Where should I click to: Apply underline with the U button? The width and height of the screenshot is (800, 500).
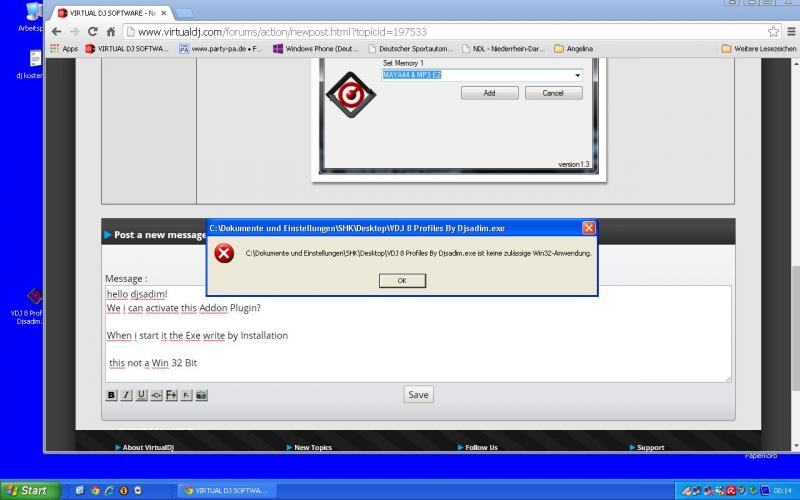coord(141,395)
